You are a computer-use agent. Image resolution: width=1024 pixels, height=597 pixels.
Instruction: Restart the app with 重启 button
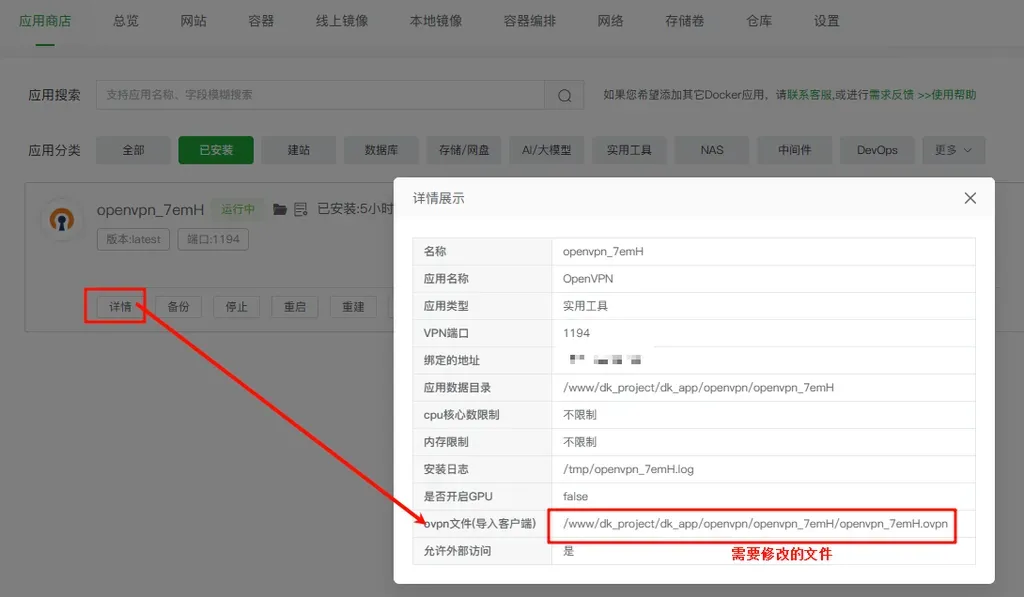(294, 307)
